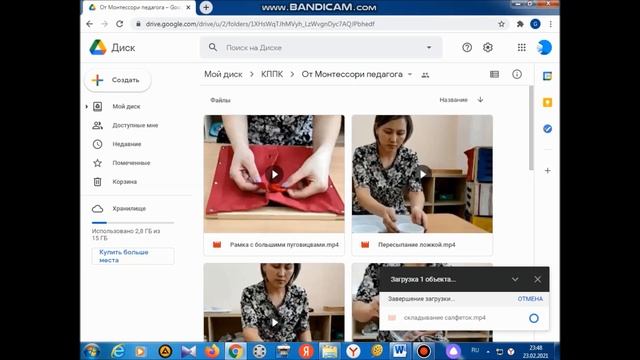Open the Windows Start menu
Image resolution: width=640 pixels, height=360 pixels.
91,351
